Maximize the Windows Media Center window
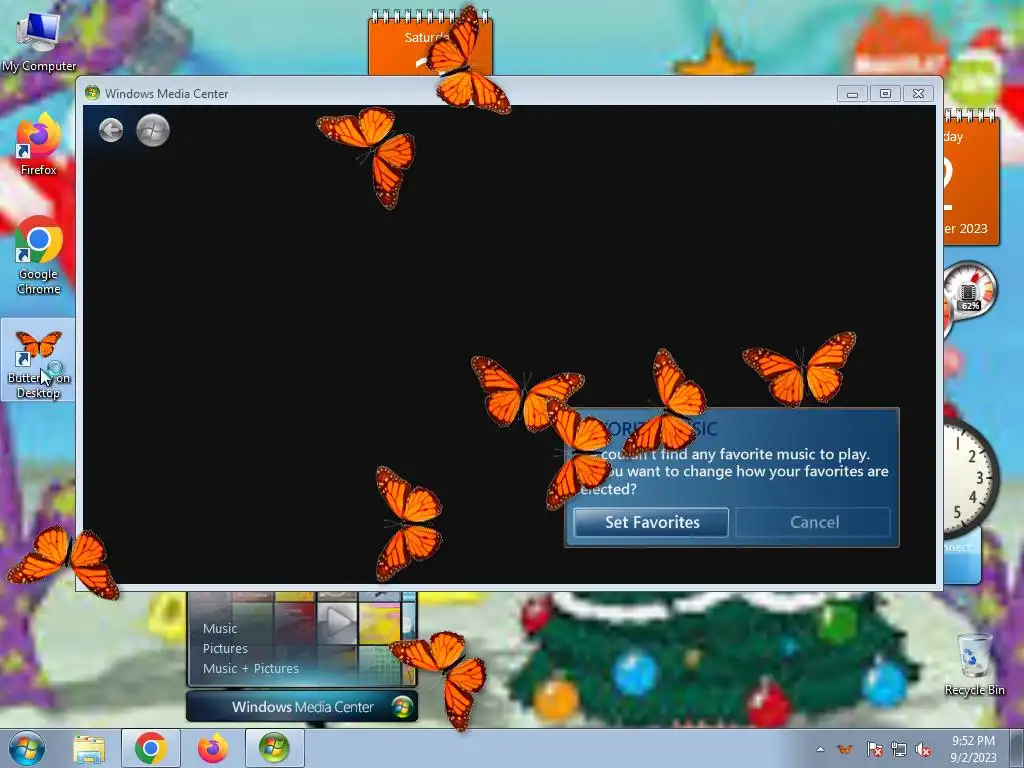The image size is (1024, 768). tap(885, 93)
